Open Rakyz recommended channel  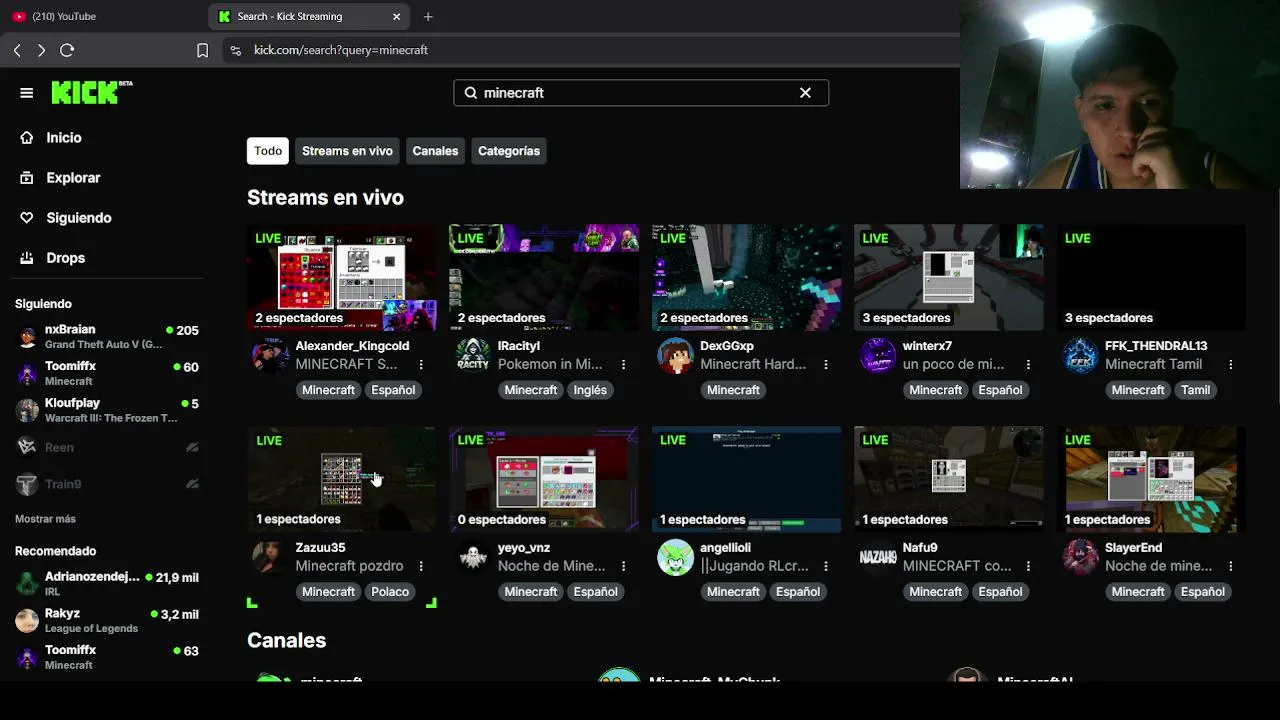point(107,621)
